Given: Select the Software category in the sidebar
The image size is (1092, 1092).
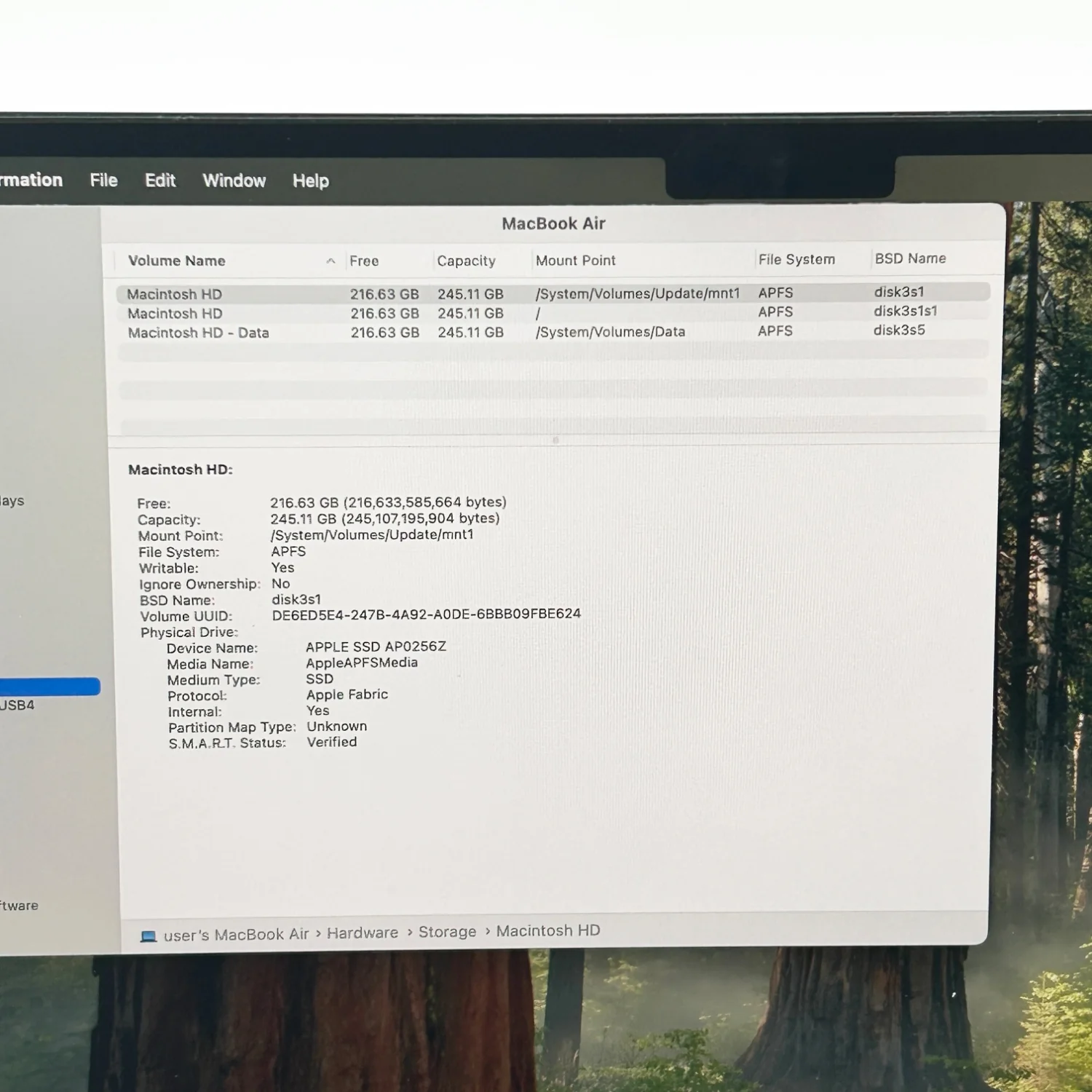Looking at the screenshot, I should pyautogui.click(x=19, y=906).
